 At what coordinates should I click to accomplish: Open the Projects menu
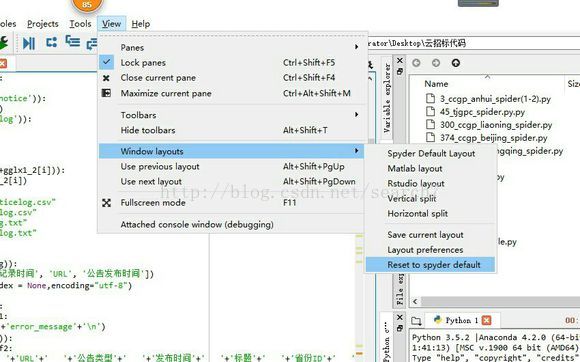(x=43, y=24)
